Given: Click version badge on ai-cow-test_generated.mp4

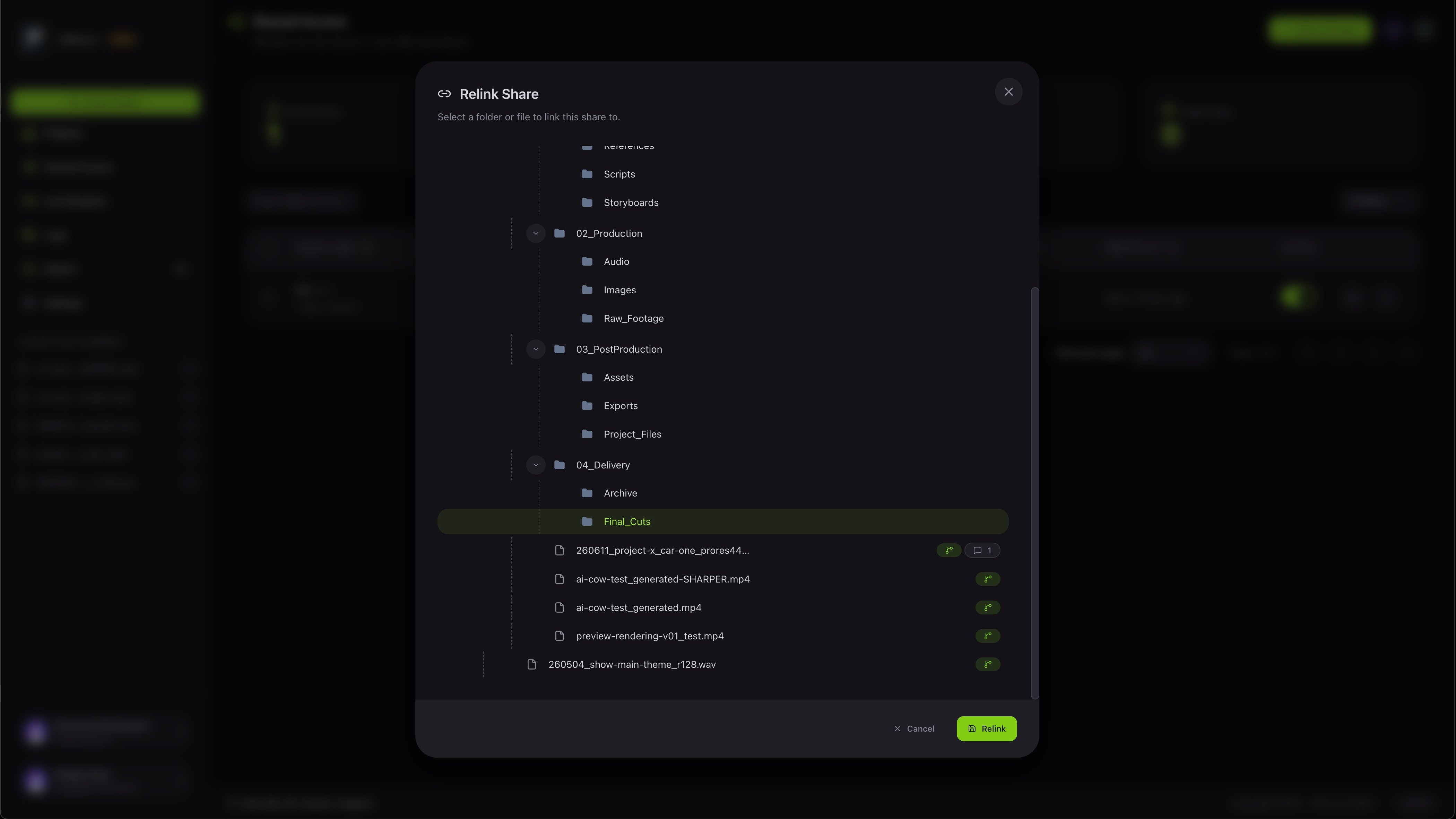Looking at the screenshot, I should 988,607.
